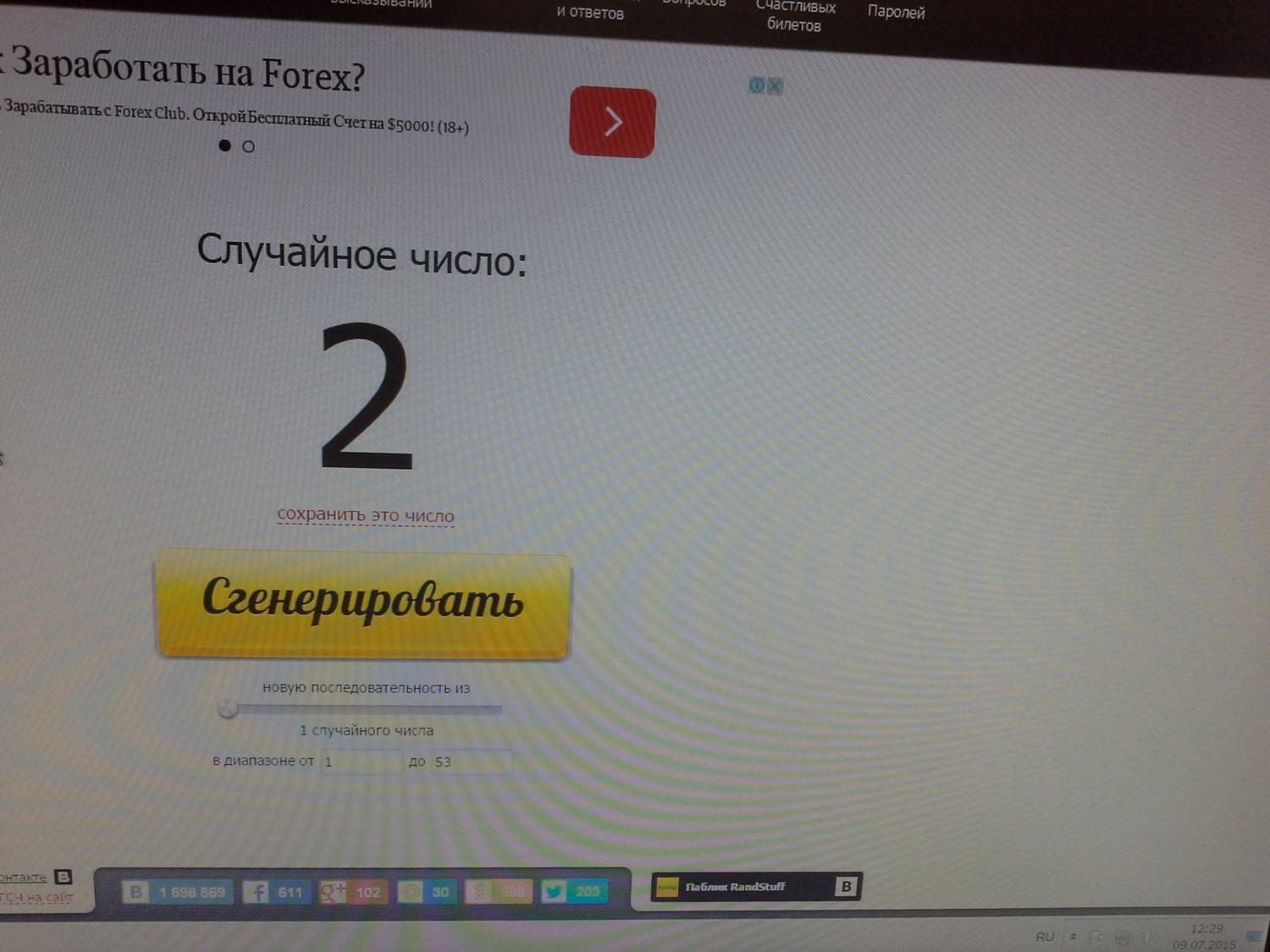Click the 'сохранить это число' link
The width and height of the screenshot is (1270, 952).
366,515
